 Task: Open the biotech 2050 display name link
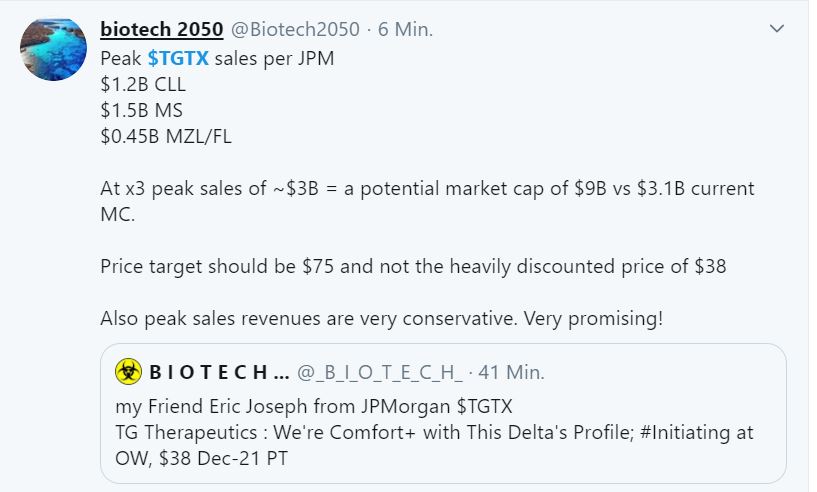161,30
